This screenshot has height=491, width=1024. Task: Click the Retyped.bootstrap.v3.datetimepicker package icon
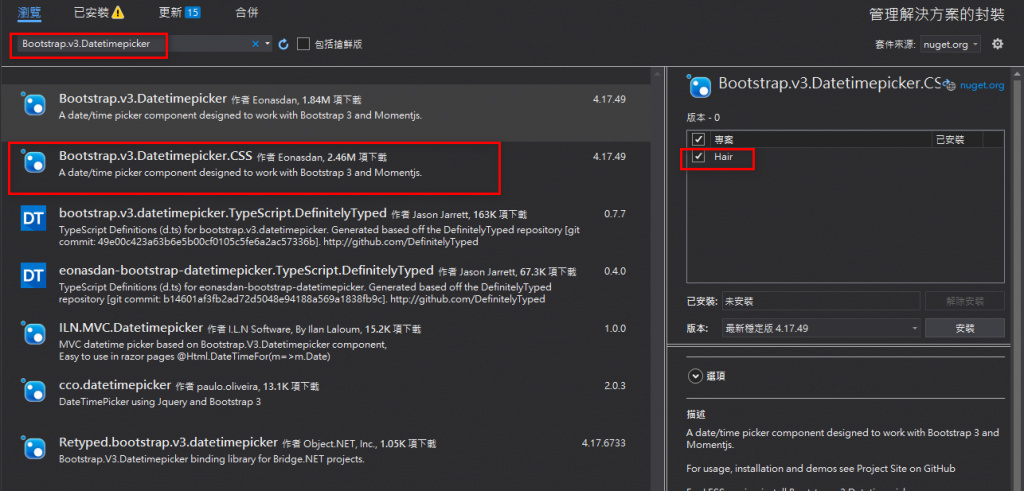tap(33, 448)
